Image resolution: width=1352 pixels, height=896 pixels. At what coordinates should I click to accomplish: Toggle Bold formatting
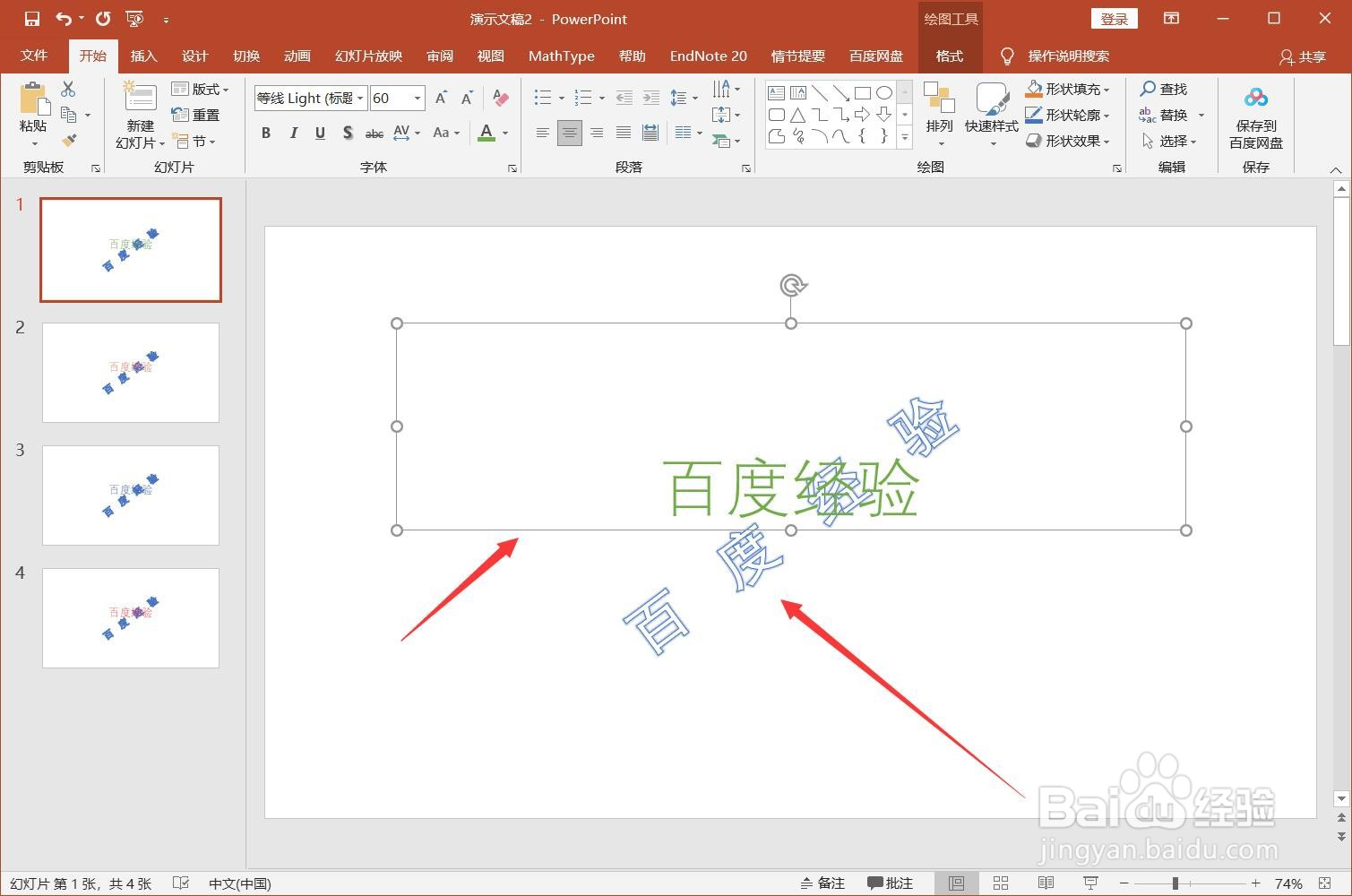point(266,134)
